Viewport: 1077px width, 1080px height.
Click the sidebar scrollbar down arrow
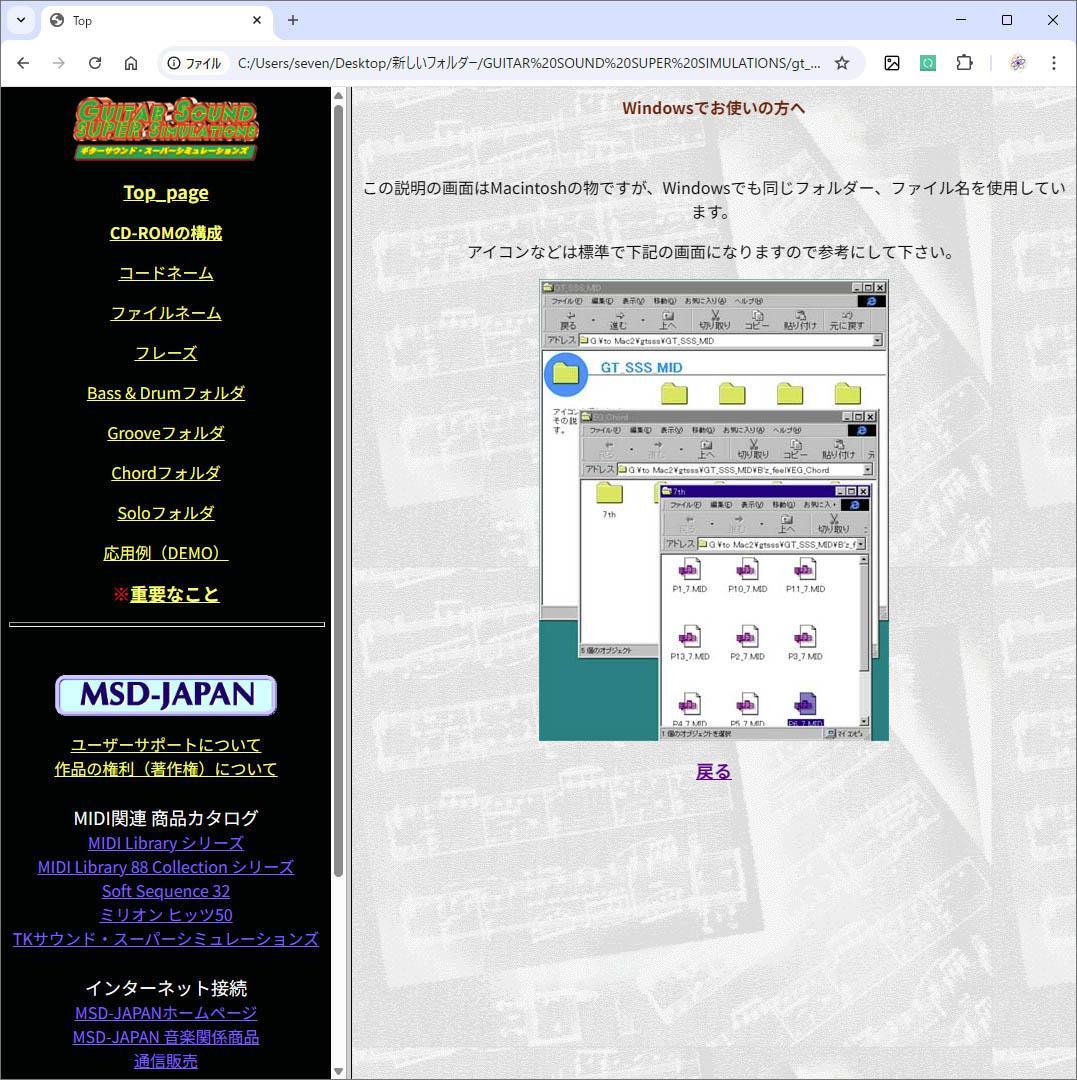click(338, 1072)
